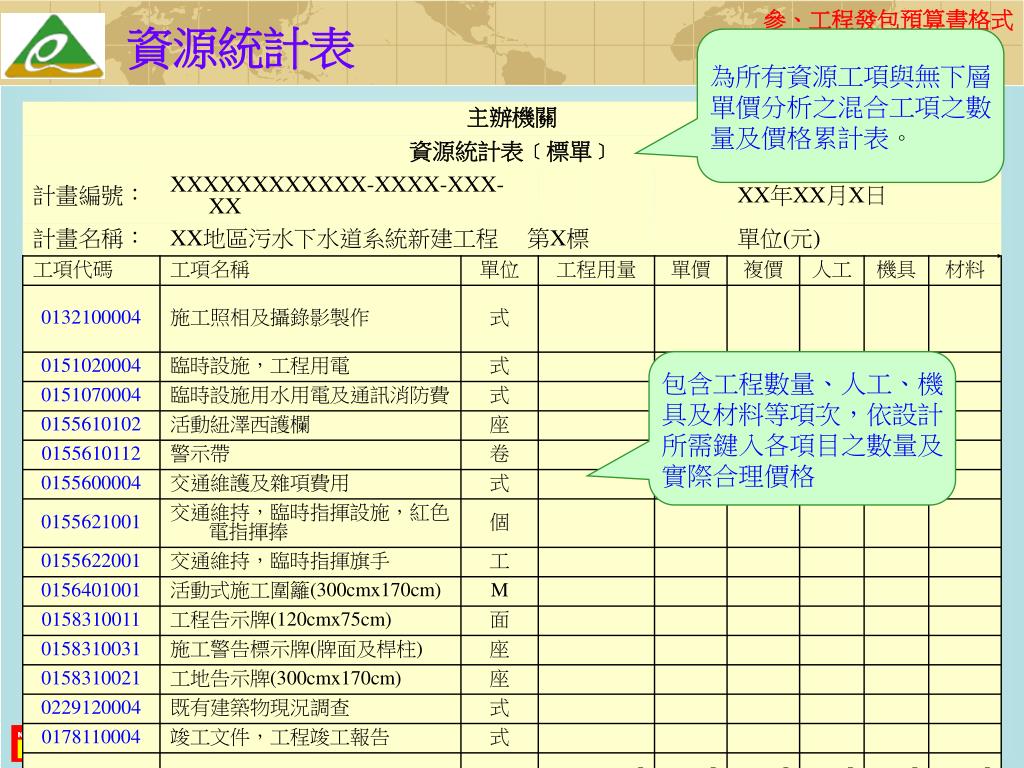The height and width of the screenshot is (768, 1024).
Task: Click the 機具 column header
Action: 896,270
